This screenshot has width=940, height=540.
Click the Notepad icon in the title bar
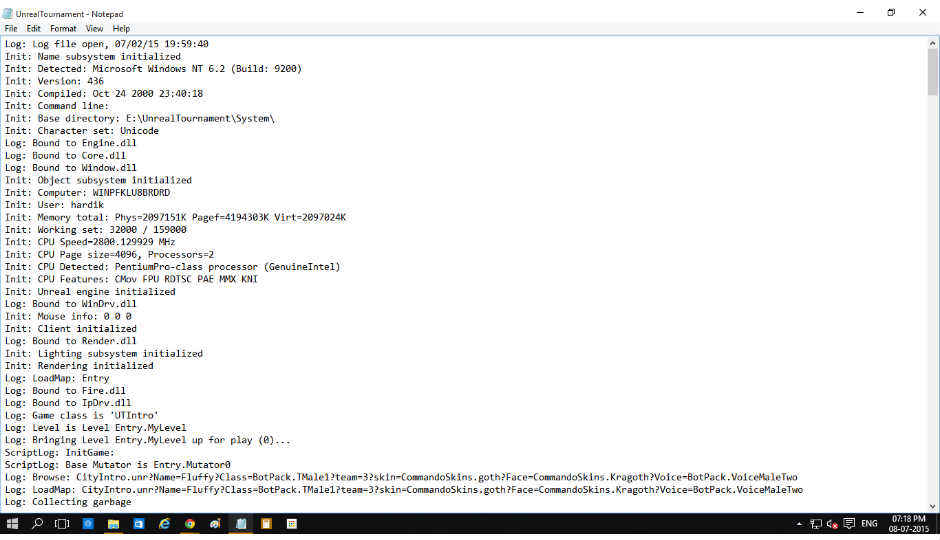8,13
